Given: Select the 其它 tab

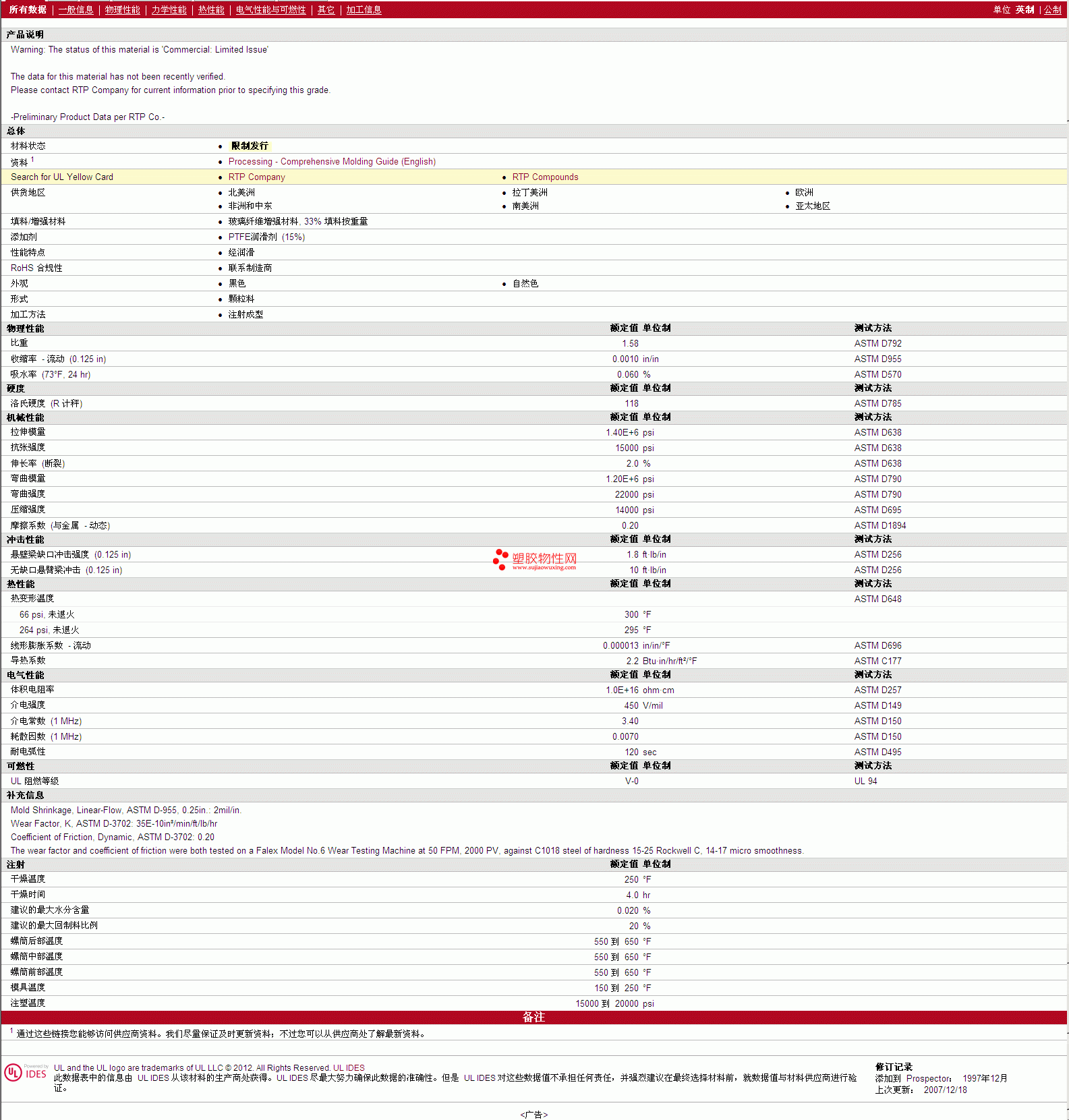Looking at the screenshot, I should click(x=326, y=9).
